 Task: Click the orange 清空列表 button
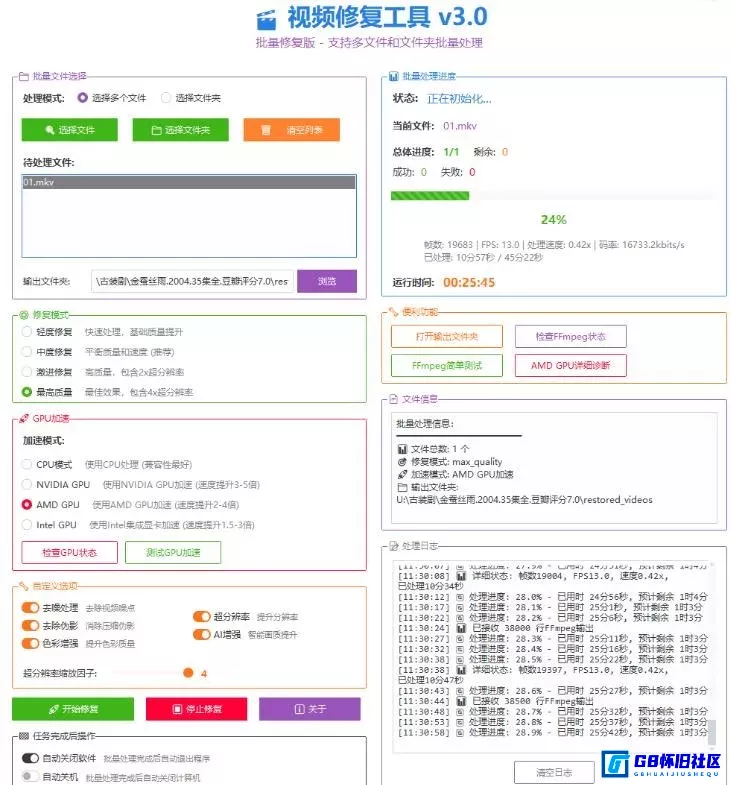tap(291, 130)
